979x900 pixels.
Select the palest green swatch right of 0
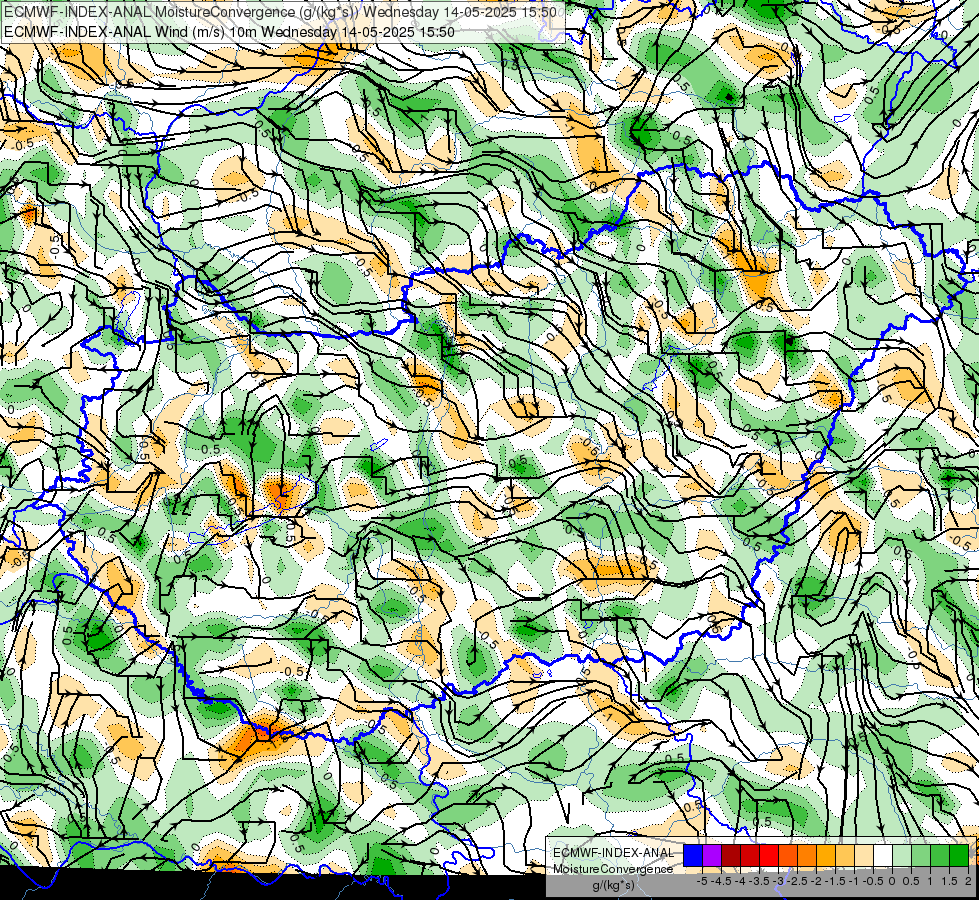(x=902, y=856)
